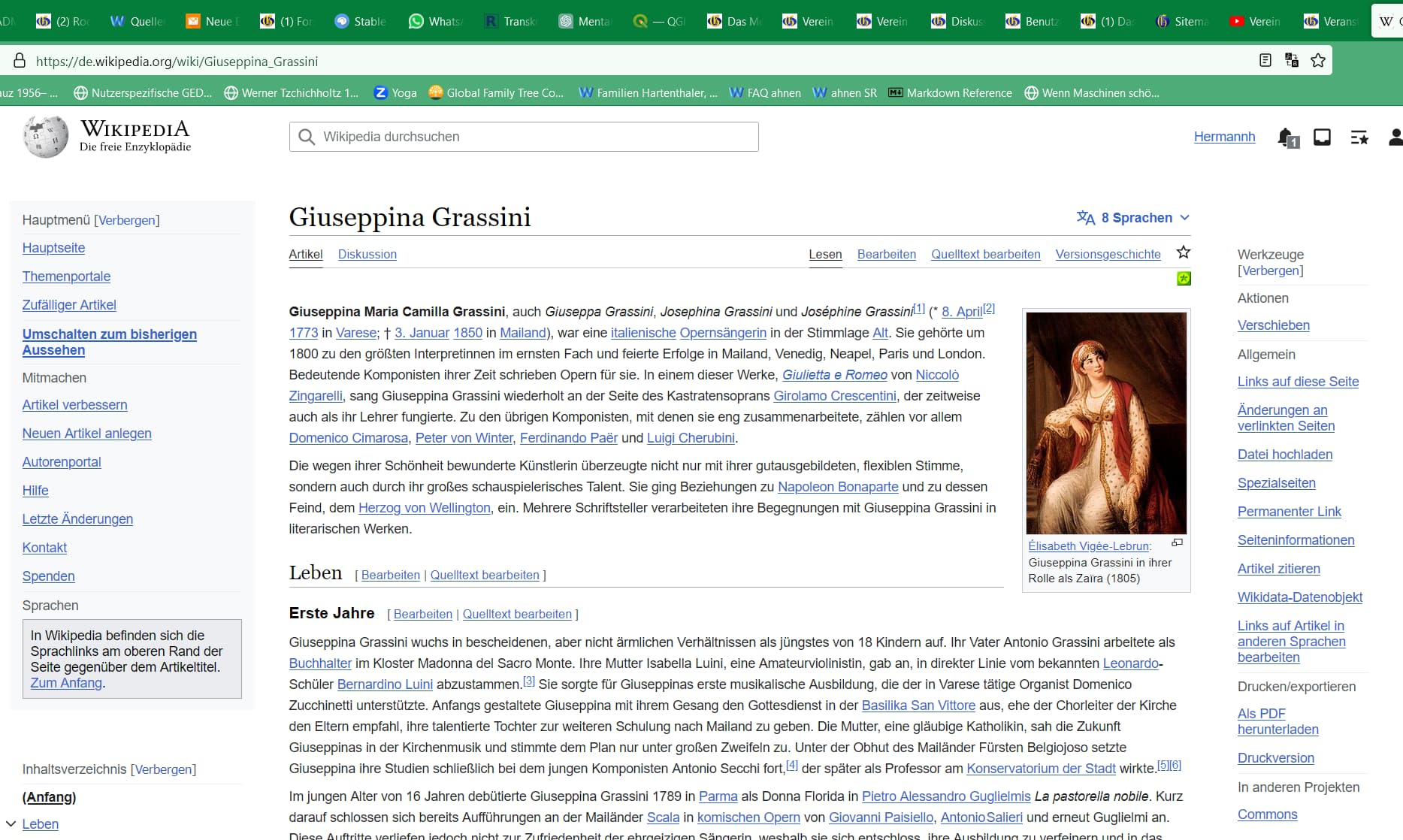Open the user account icon

1395,137
